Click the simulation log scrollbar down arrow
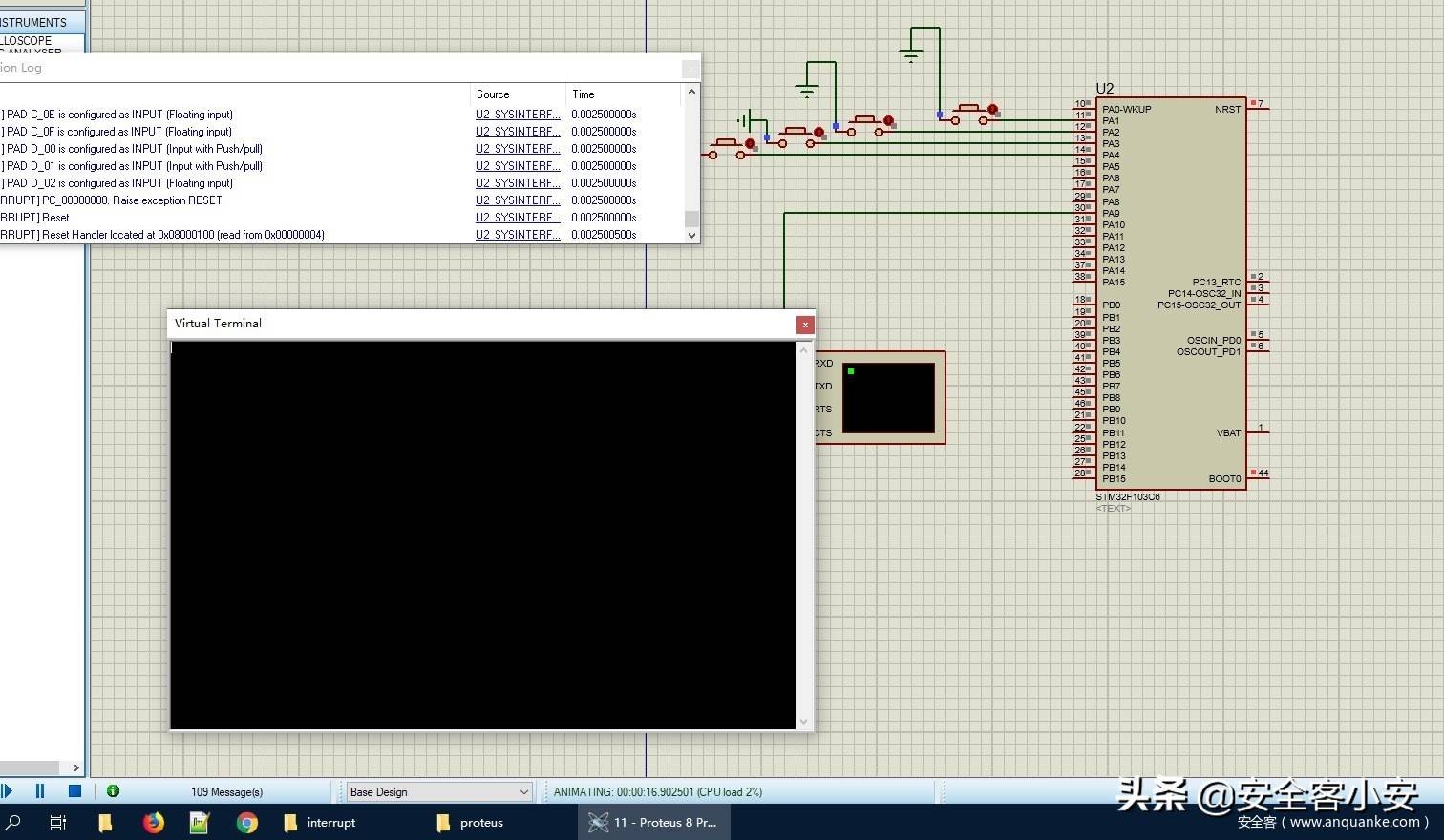 pyautogui.click(x=691, y=235)
